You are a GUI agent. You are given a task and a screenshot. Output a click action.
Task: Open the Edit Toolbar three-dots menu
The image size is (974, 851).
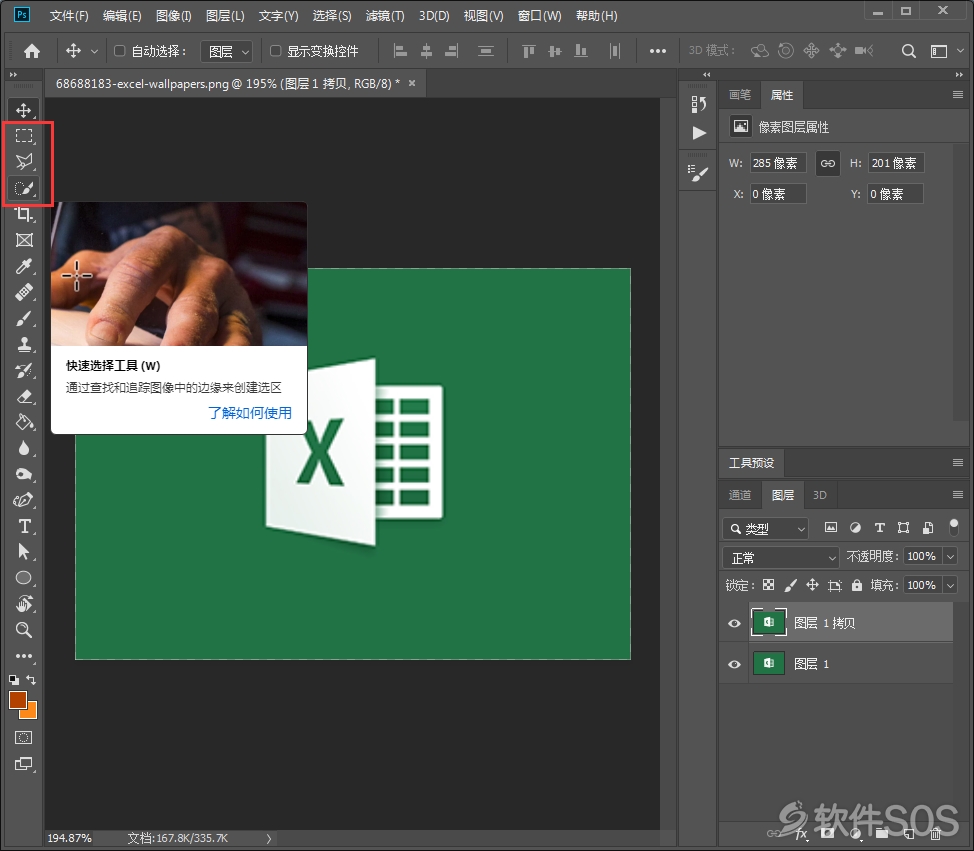pyautogui.click(x=24, y=656)
